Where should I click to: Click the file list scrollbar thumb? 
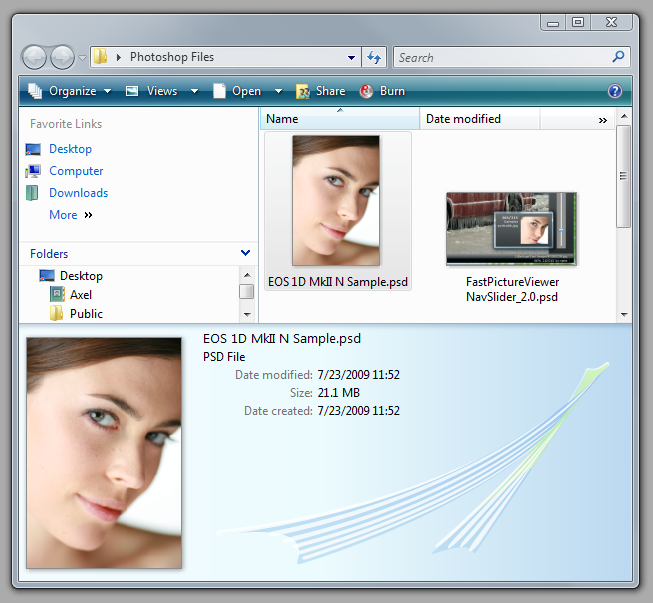pyautogui.click(x=623, y=176)
